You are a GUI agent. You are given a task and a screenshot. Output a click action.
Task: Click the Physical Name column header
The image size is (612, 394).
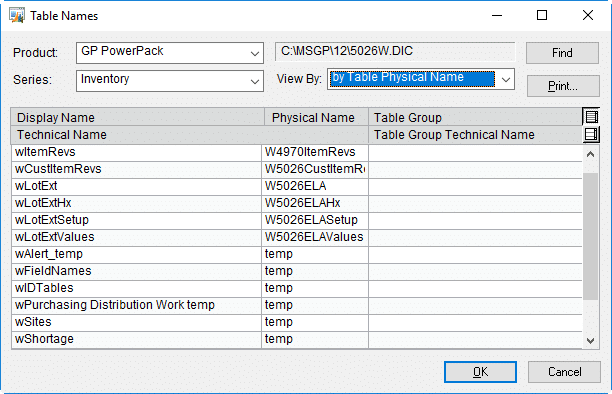317,117
